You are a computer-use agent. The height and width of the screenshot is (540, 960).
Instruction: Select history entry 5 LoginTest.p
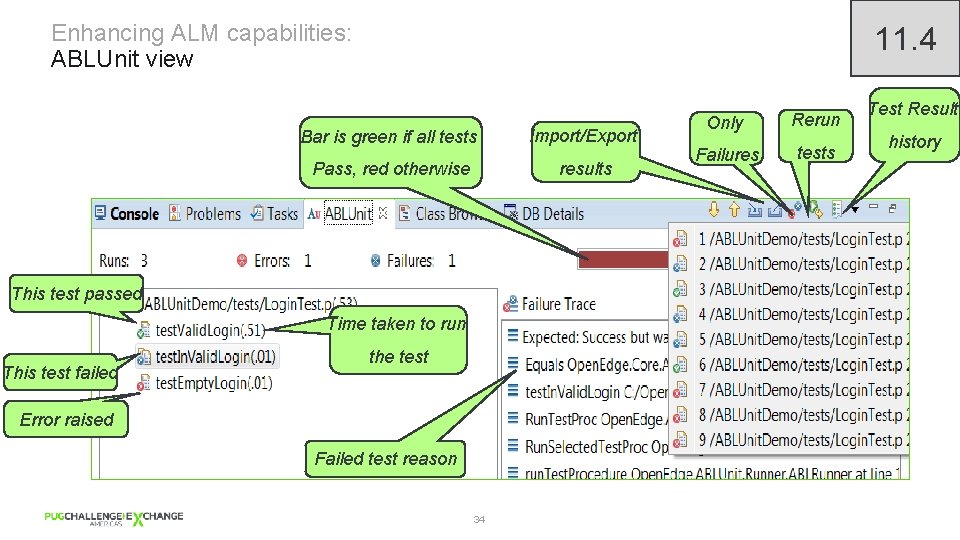tap(789, 339)
